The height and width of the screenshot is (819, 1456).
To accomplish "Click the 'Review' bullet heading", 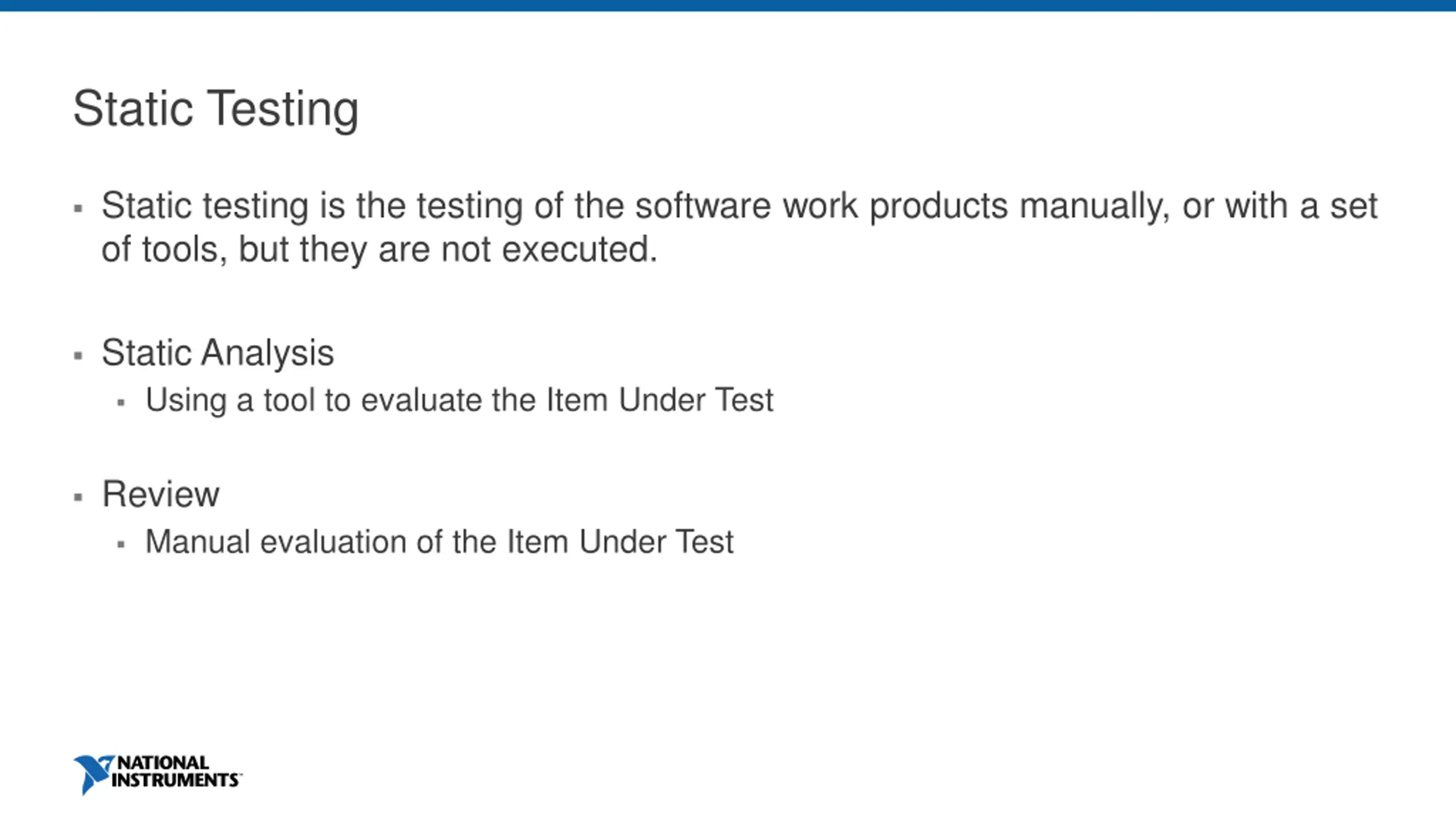I will tap(161, 494).
